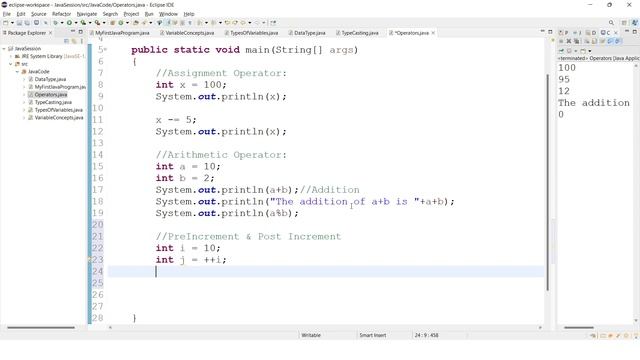Open the Navigate menu
Viewport: 640px width, 360px height.
click(87, 14)
